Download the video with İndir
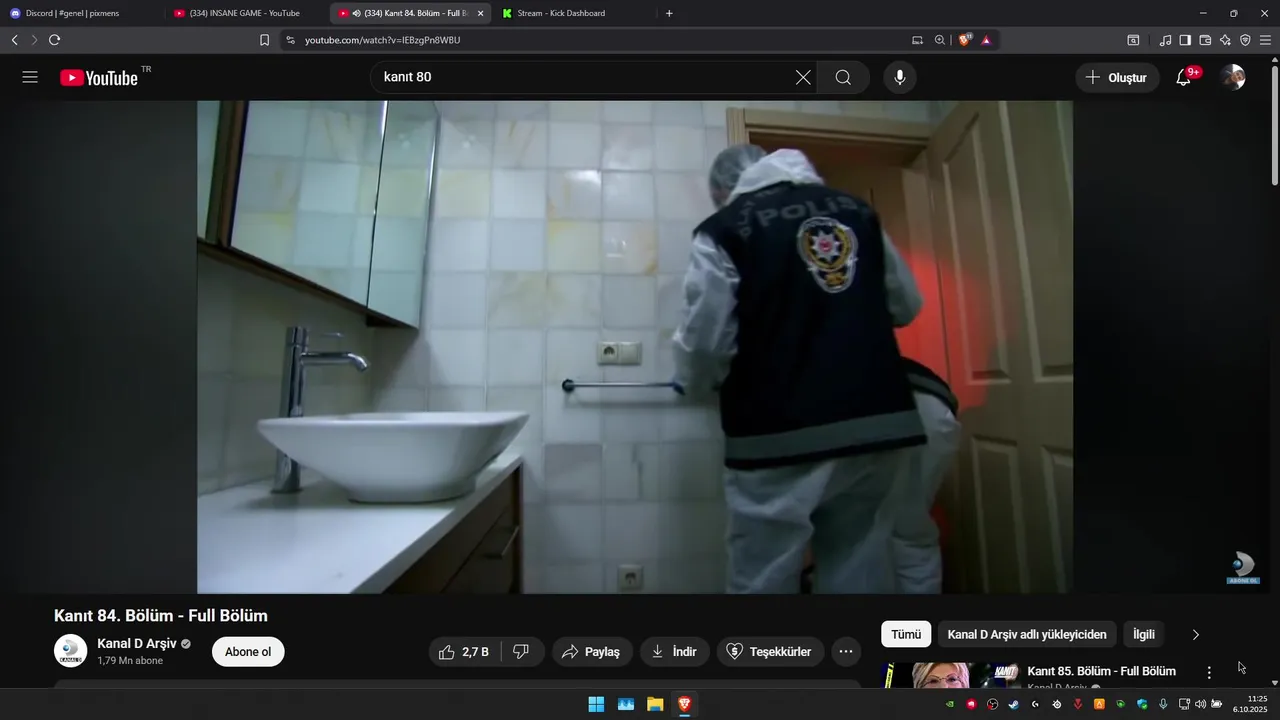Image resolution: width=1280 pixels, height=720 pixels. [x=675, y=652]
